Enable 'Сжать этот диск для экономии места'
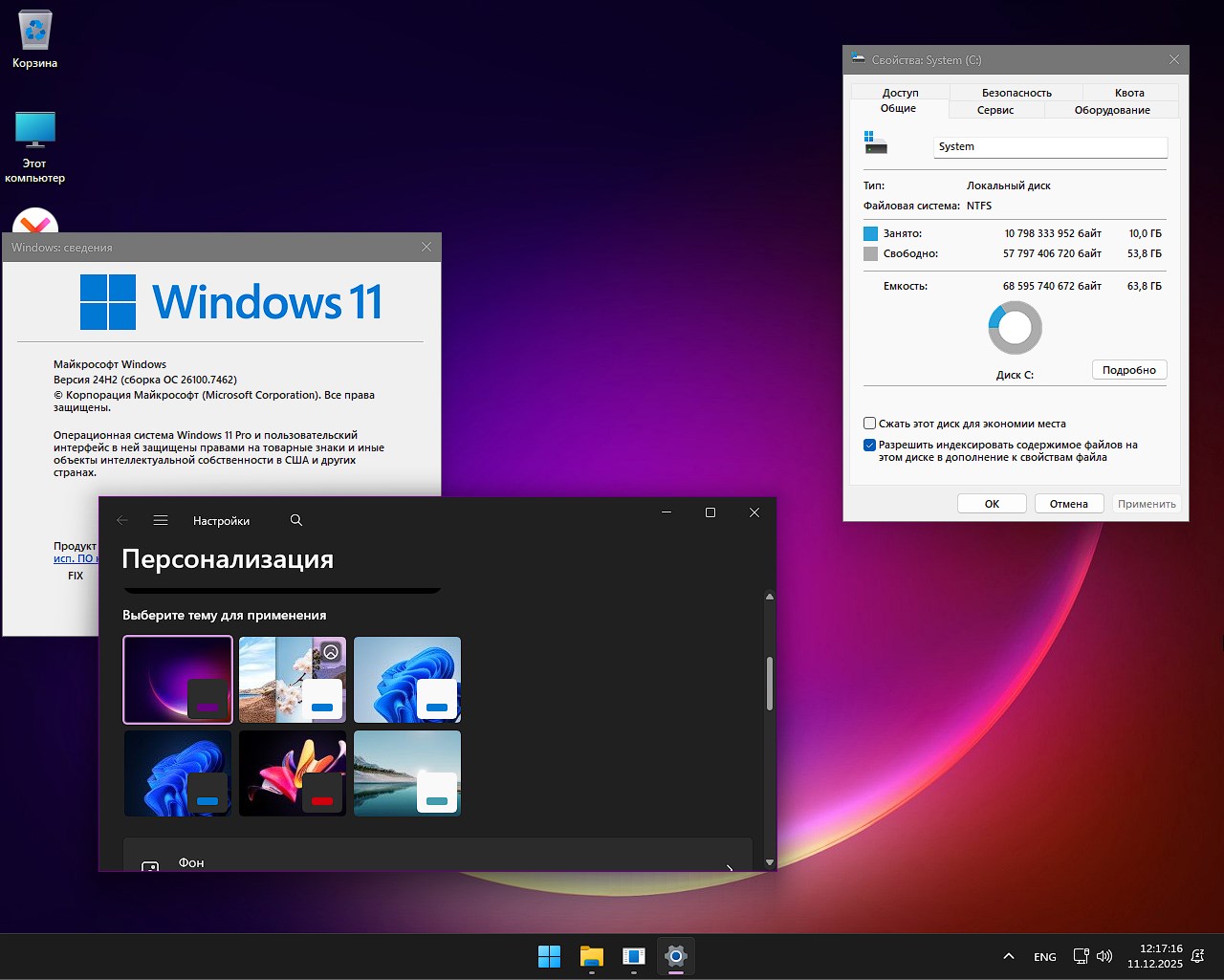This screenshot has height=980, width=1224. click(869, 424)
